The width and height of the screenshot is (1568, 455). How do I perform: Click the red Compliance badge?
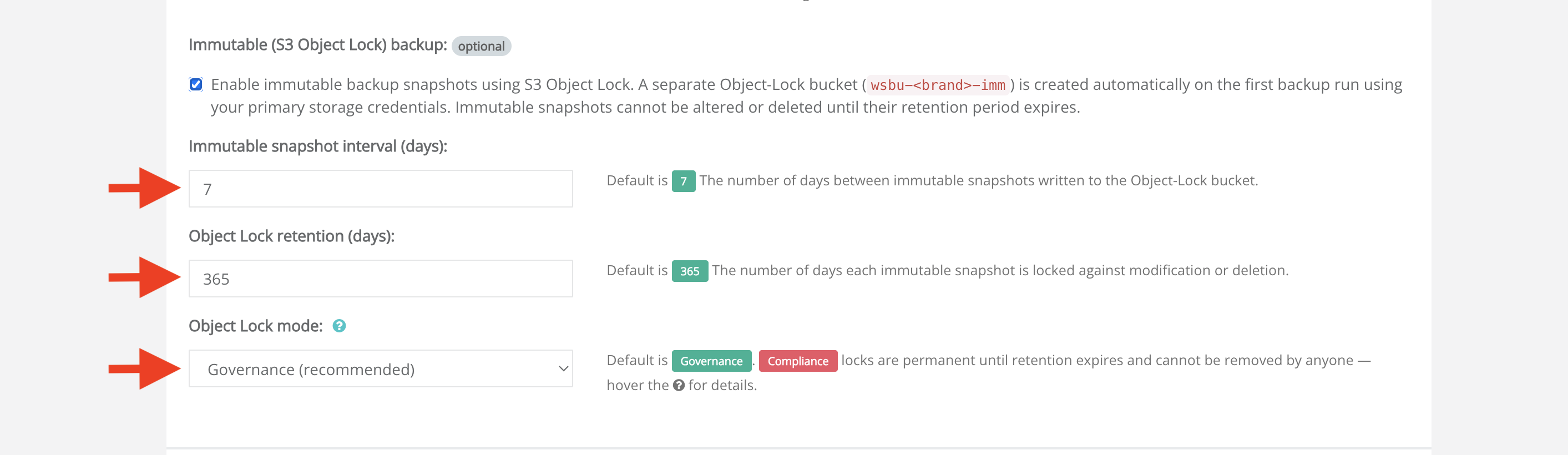798,361
